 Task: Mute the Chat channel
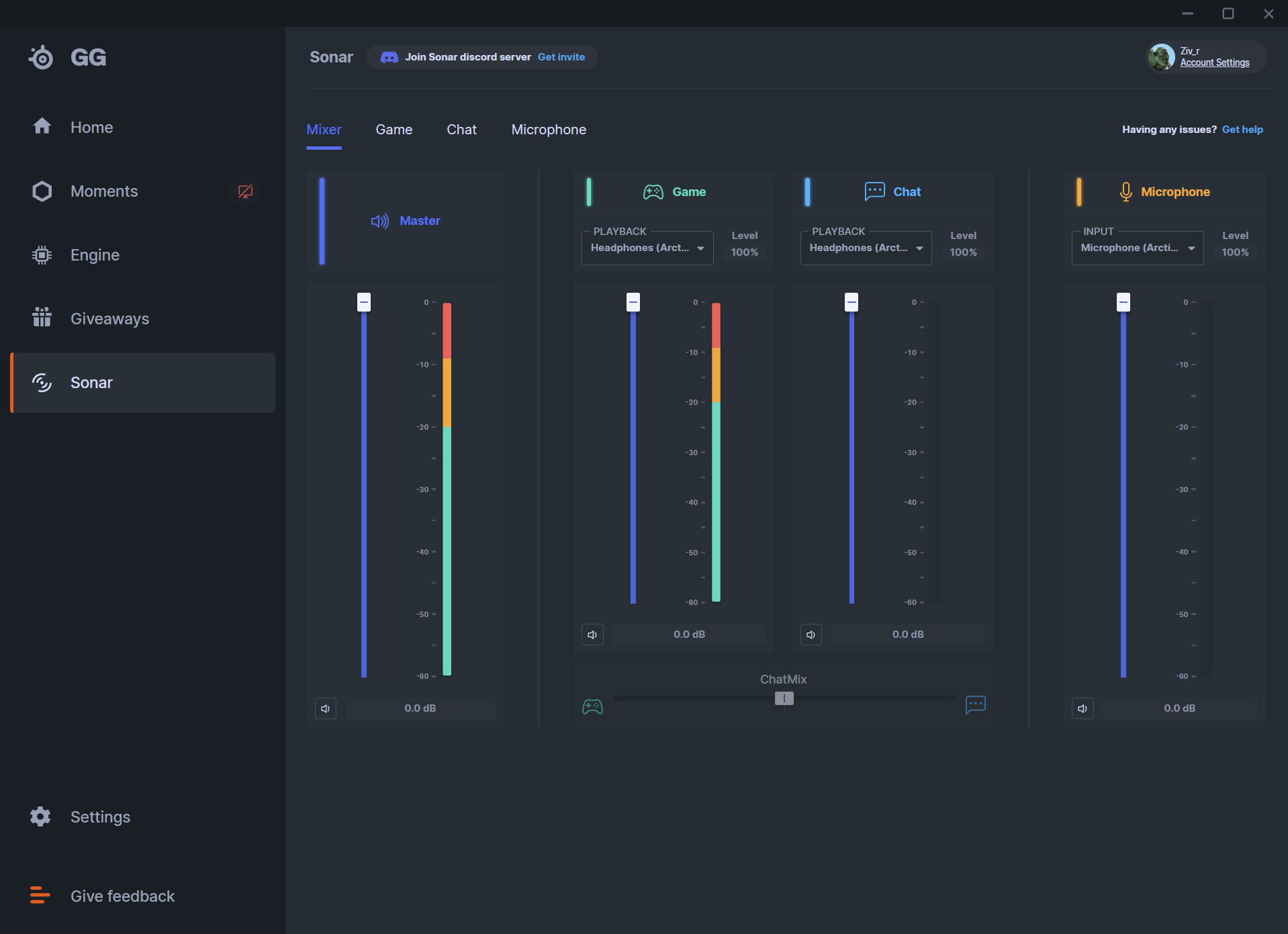pos(811,635)
